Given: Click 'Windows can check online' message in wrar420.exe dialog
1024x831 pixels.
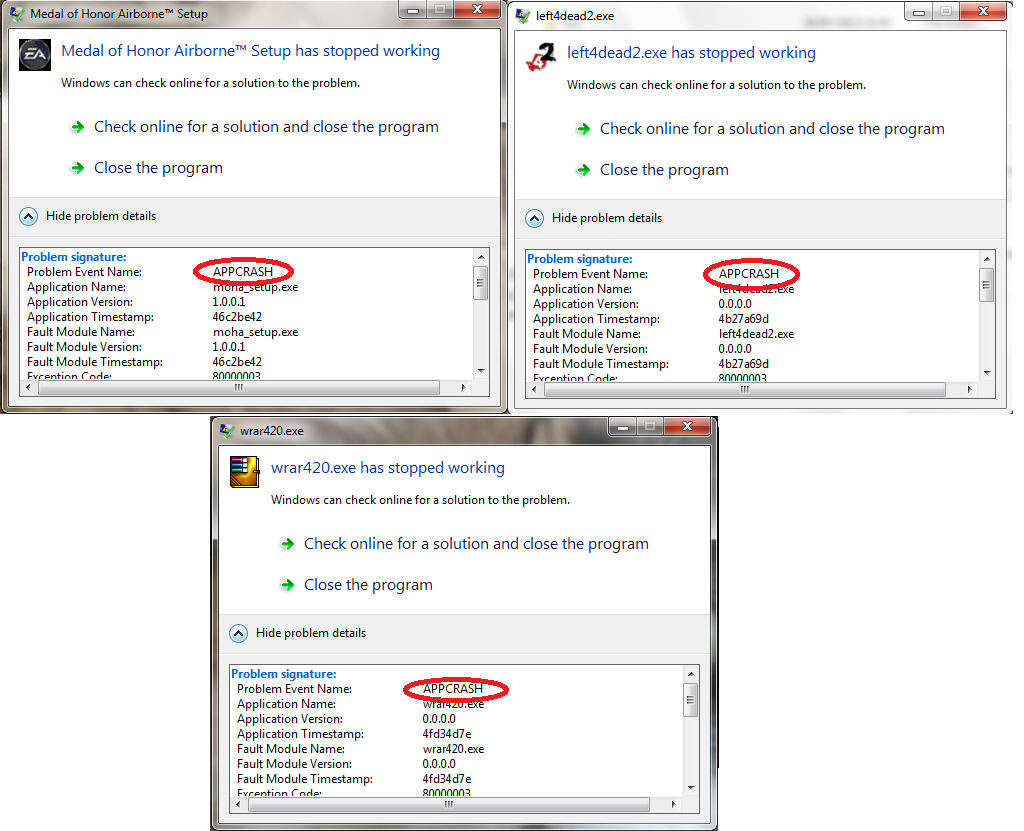Looking at the screenshot, I should pyautogui.click(x=421, y=500).
